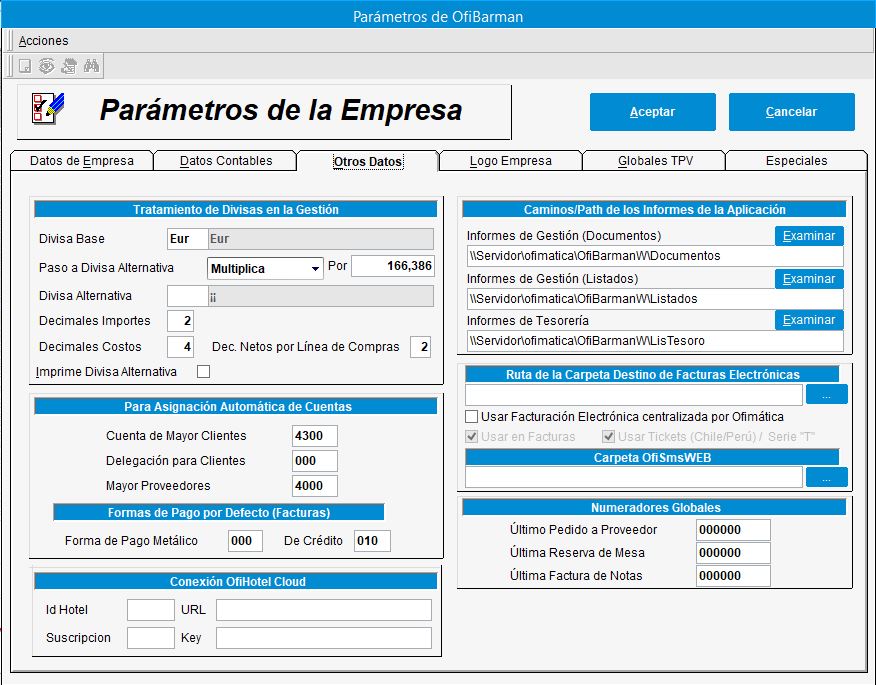This screenshot has height=685, width=876.
Task: Click the Divisa Base label
Action: [x=72, y=239]
